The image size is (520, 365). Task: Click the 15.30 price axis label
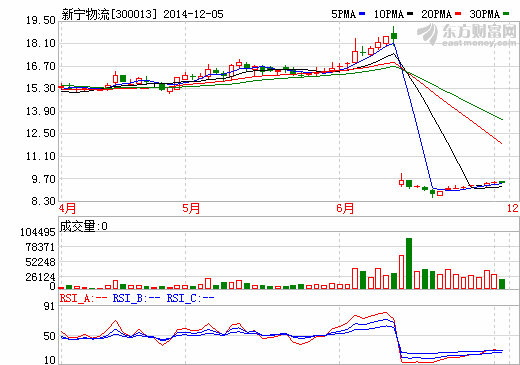pos(41,88)
